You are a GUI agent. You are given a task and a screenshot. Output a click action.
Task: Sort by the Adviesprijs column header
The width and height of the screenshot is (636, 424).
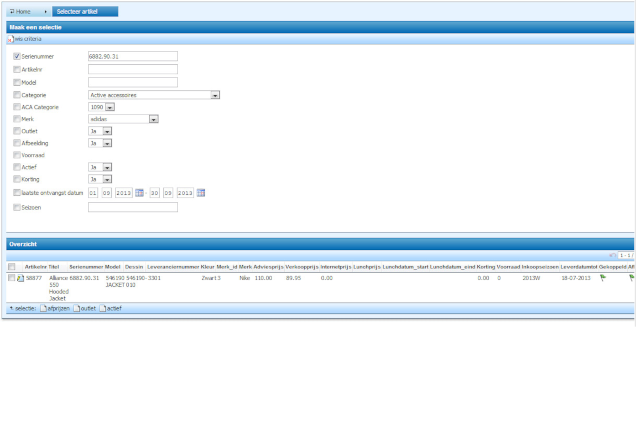[268, 267]
